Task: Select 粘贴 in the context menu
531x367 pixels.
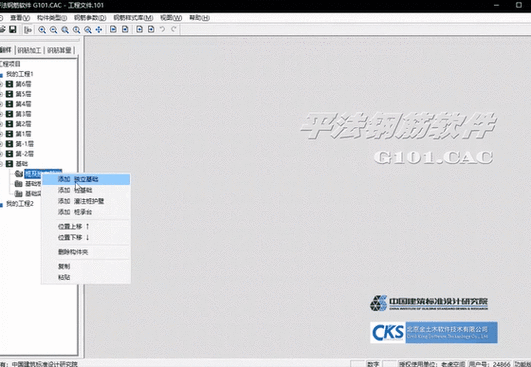Action: 86,277
